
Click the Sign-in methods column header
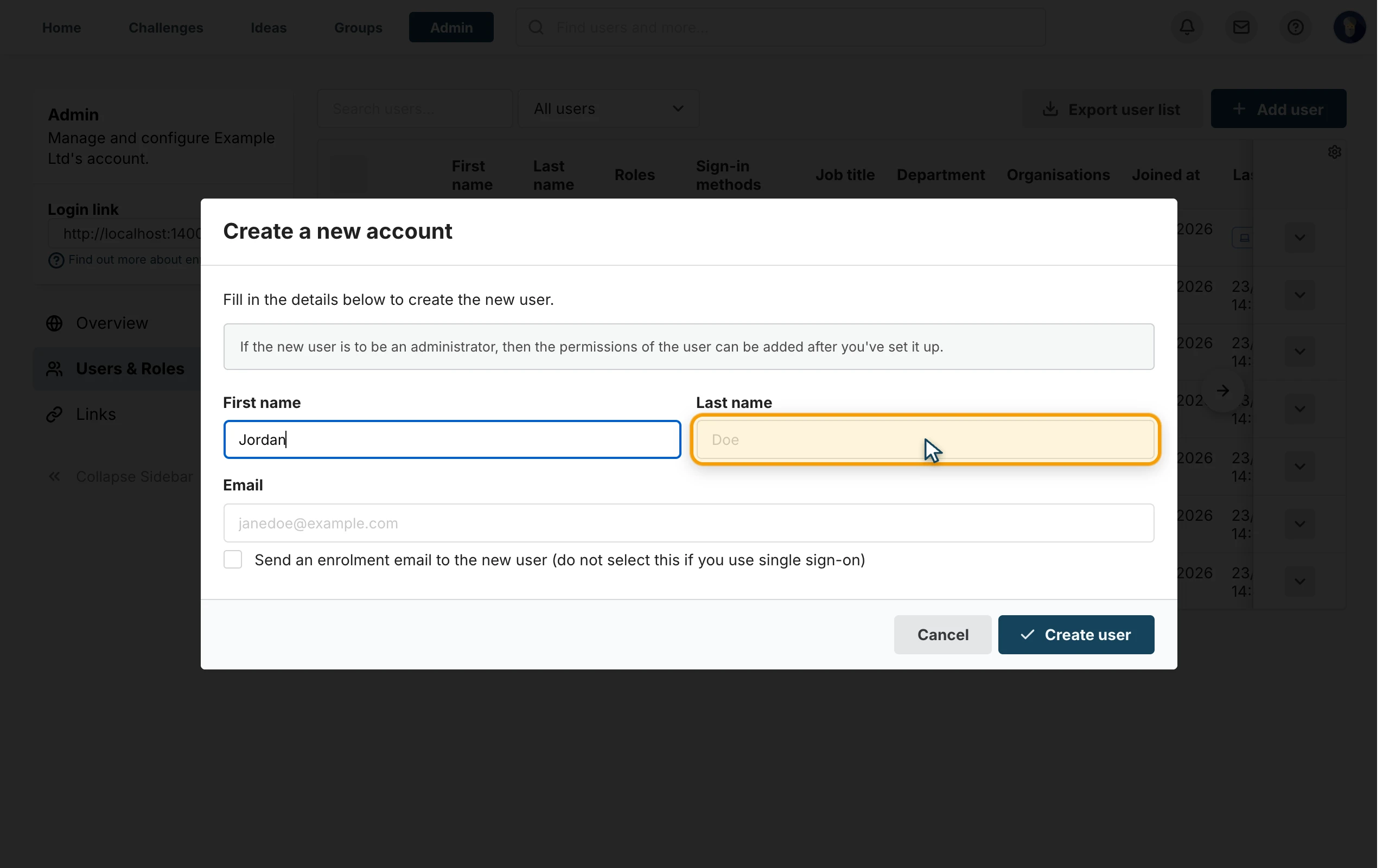(x=728, y=175)
